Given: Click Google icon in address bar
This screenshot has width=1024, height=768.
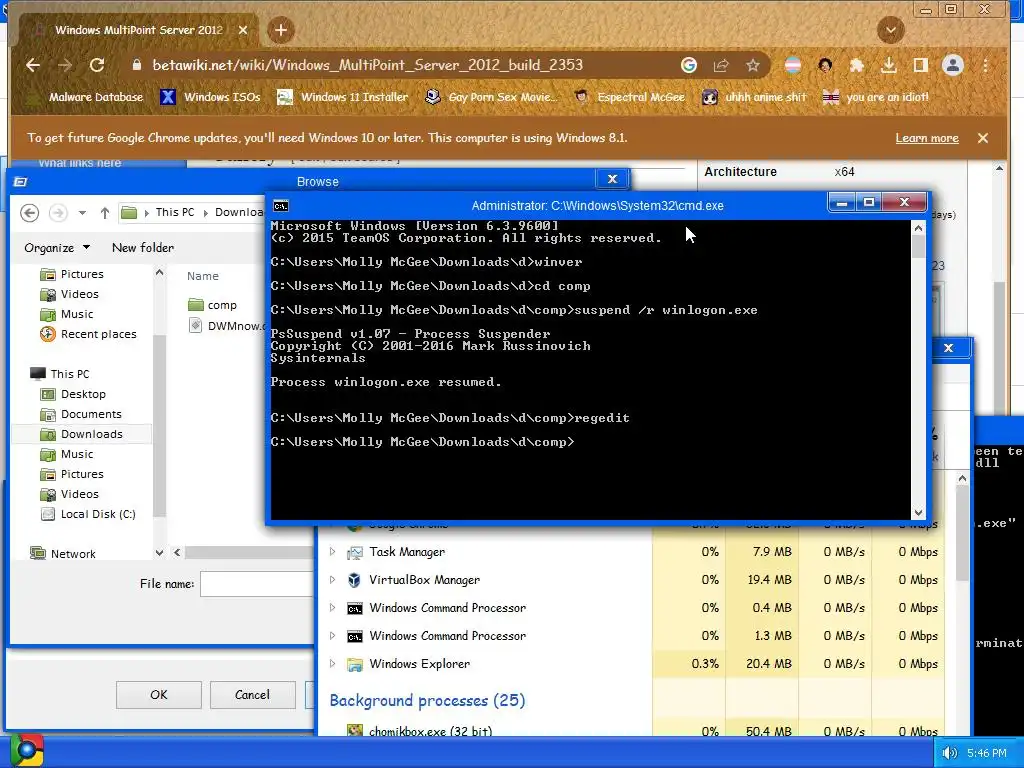Looking at the screenshot, I should (688, 65).
